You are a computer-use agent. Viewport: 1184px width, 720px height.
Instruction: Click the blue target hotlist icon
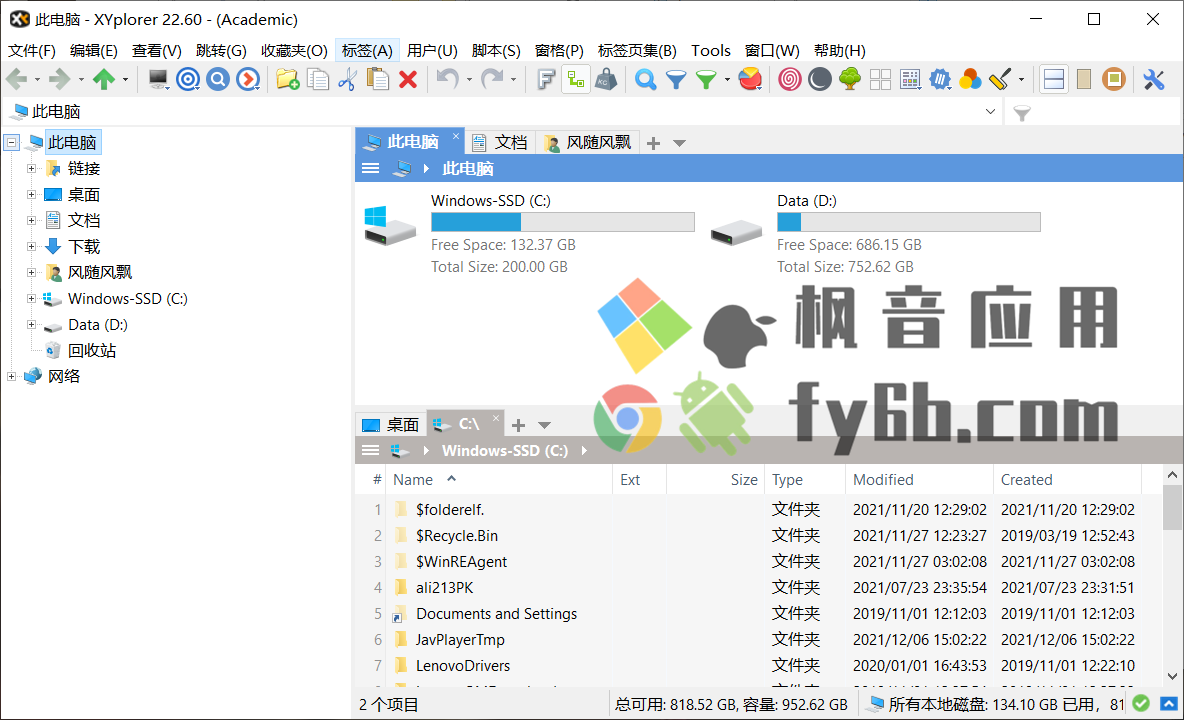[x=188, y=79]
